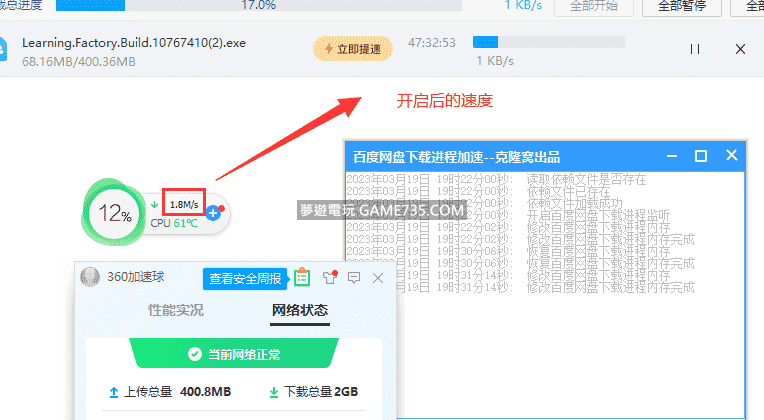This screenshot has height=420, width=764.
Task: Switch to the 网络状态 tab
Action: coord(300,310)
